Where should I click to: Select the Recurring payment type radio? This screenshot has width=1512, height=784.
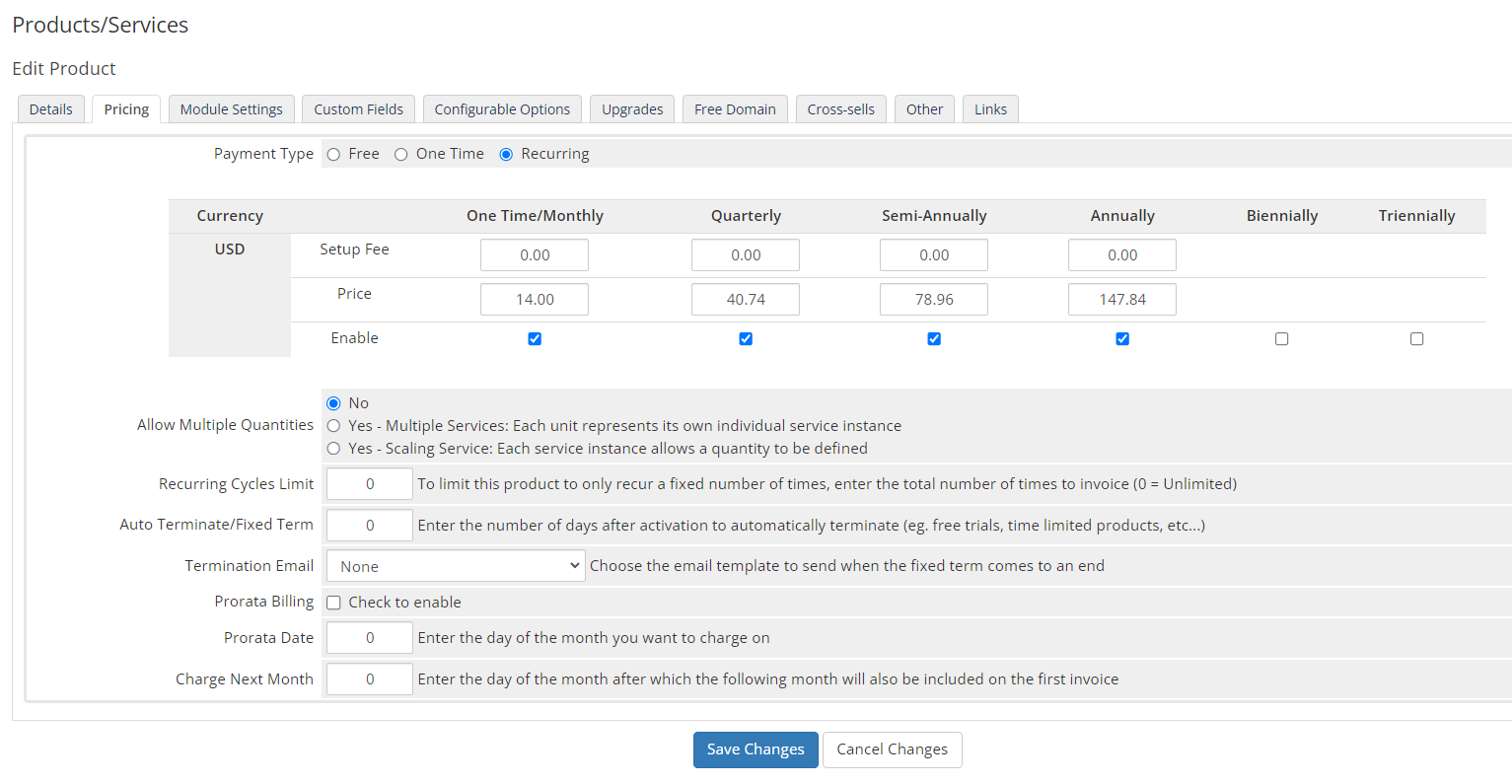[506, 155]
